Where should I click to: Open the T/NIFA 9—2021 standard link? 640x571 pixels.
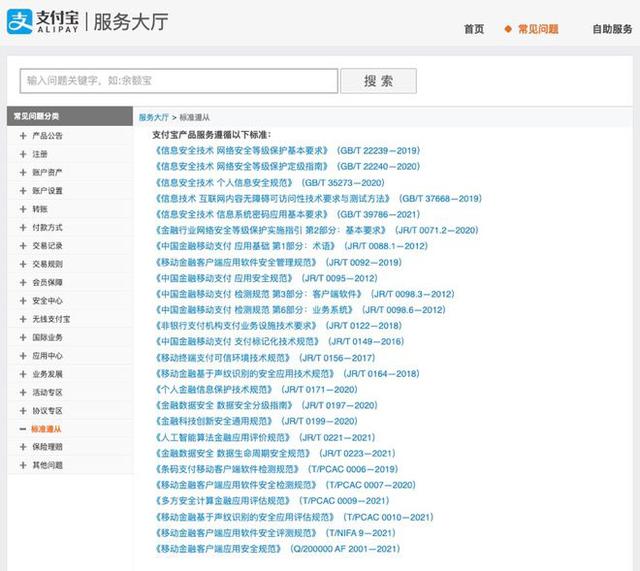pyautogui.click(x=275, y=533)
